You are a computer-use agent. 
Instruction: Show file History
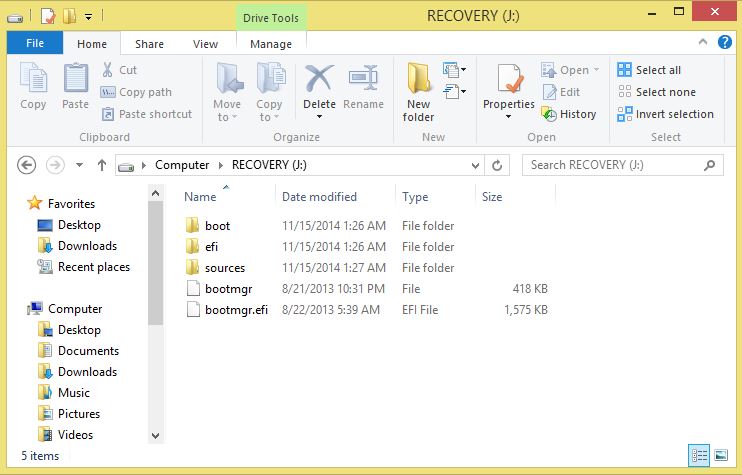569,114
